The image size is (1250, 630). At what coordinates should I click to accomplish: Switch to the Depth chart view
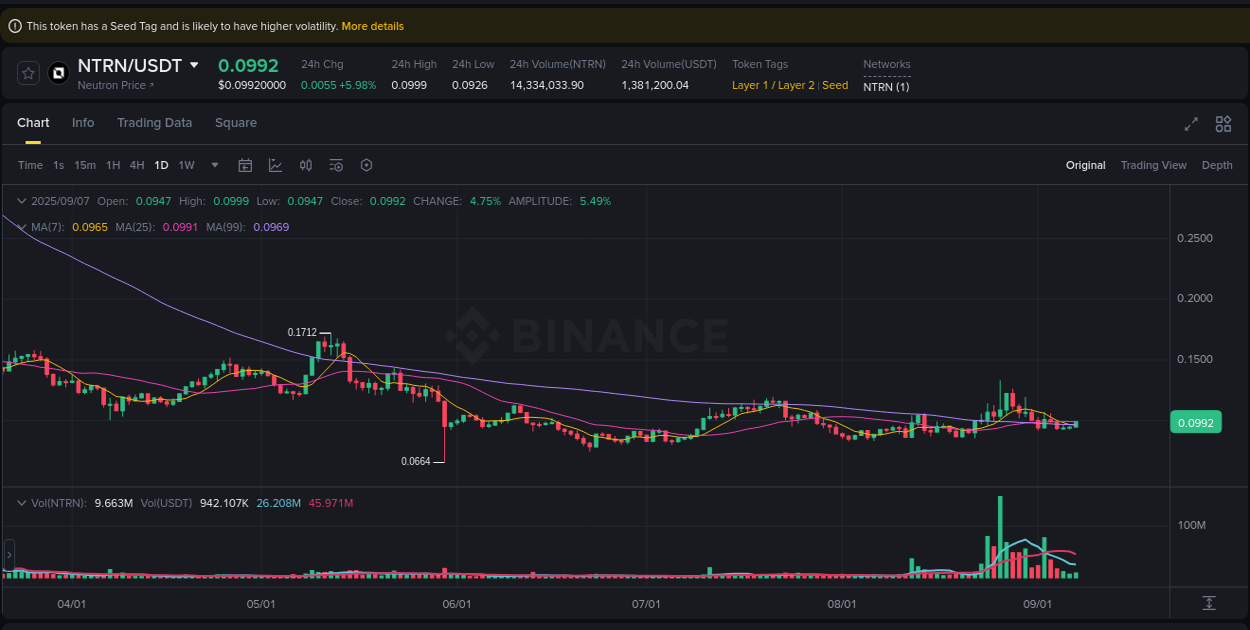click(x=1217, y=165)
